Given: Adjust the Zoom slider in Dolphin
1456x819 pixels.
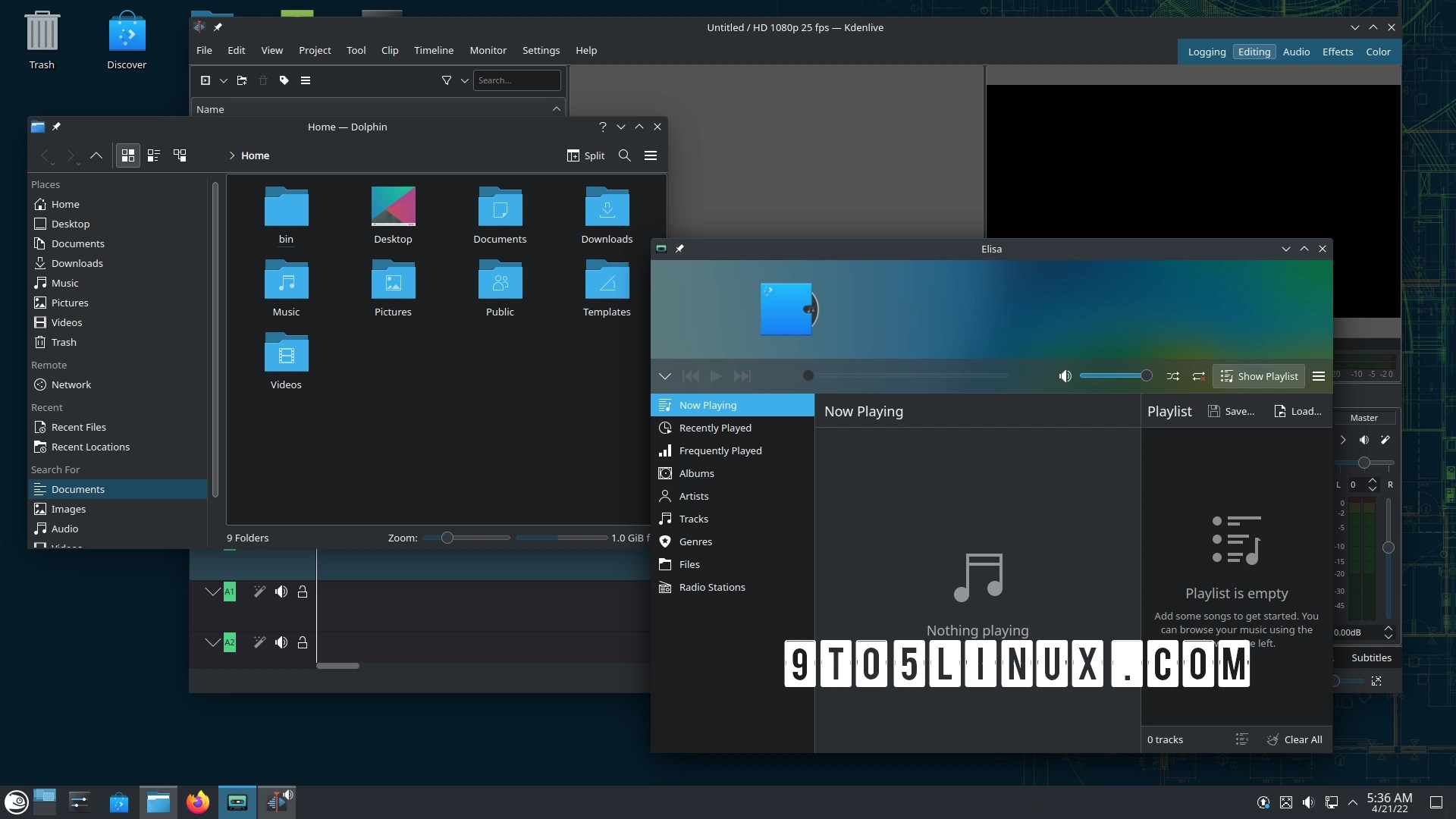Looking at the screenshot, I should [x=447, y=538].
